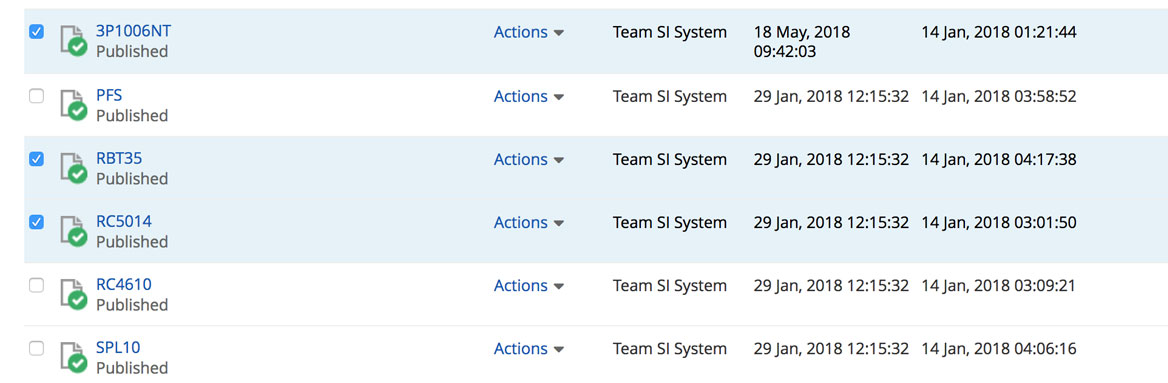Check the SPL10 row checkbox

(36, 348)
